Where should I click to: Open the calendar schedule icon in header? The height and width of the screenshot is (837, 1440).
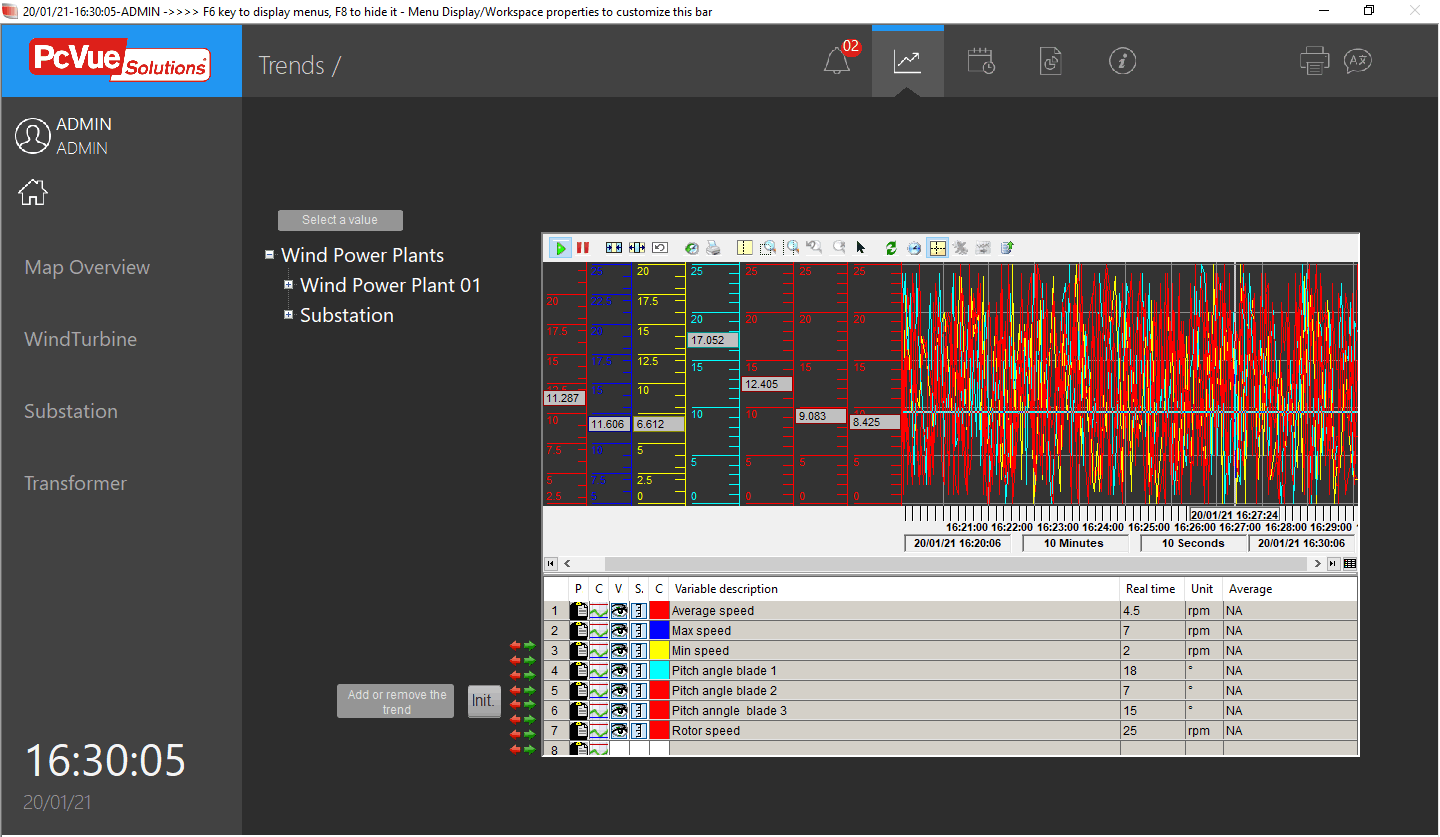coord(981,62)
